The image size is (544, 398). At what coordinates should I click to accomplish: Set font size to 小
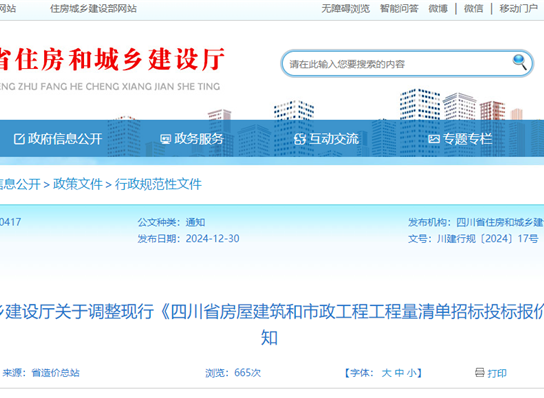click(x=411, y=373)
